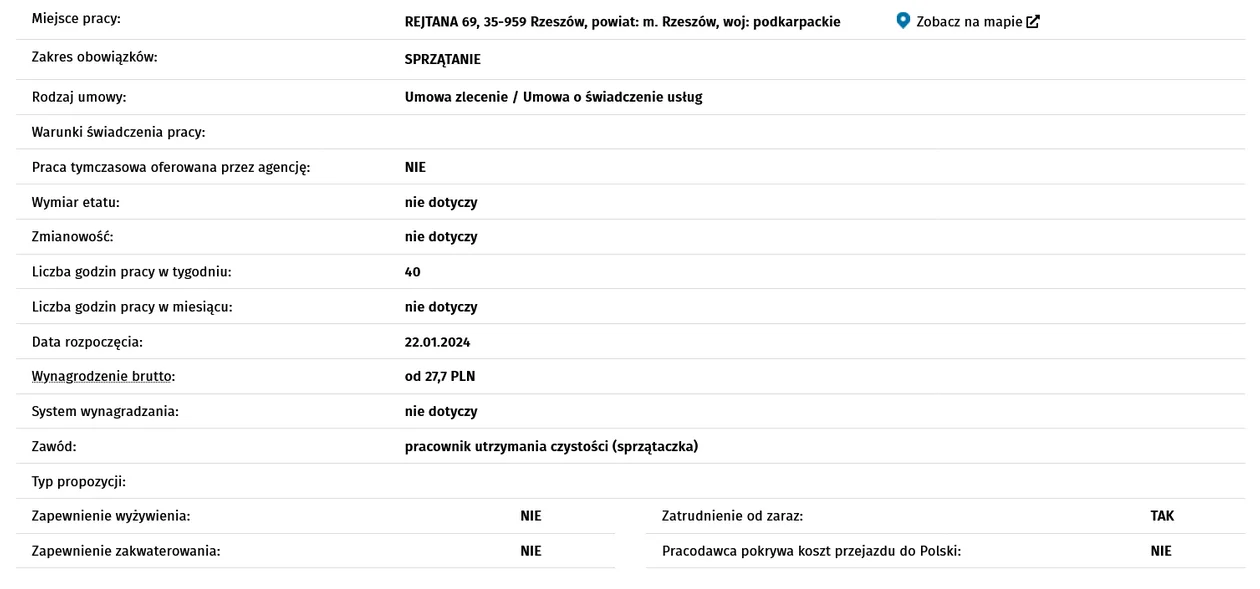The height and width of the screenshot is (589, 1260).
Task: Click the 'NIE' value for travel cost coverage
Action: [1161, 551]
